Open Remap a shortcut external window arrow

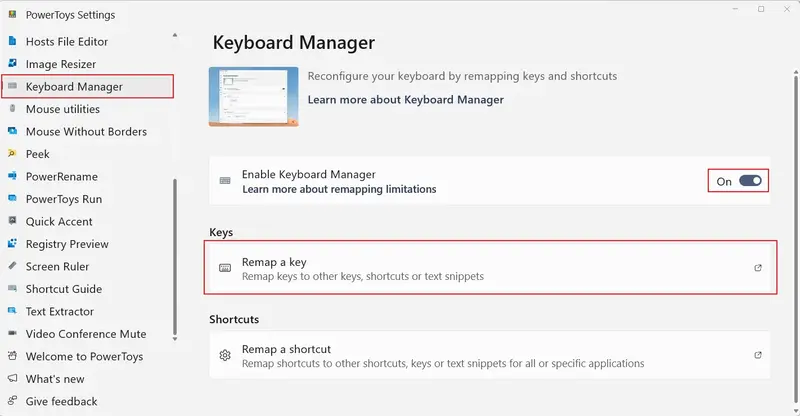point(757,355)
